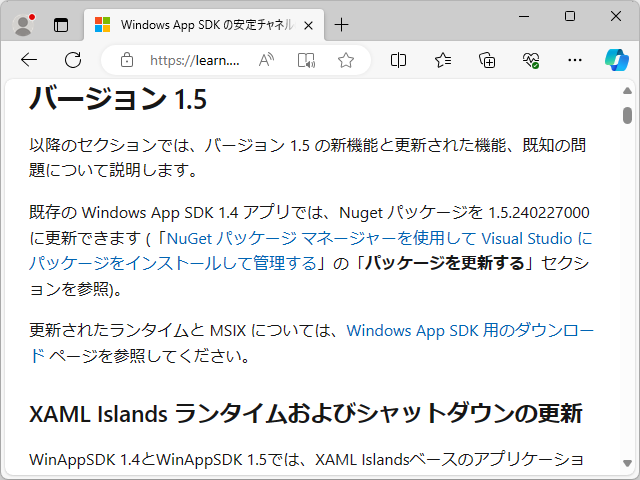Click version number 1.5.240227000
The height and width of the screenshot is (480, 640).
539,213
